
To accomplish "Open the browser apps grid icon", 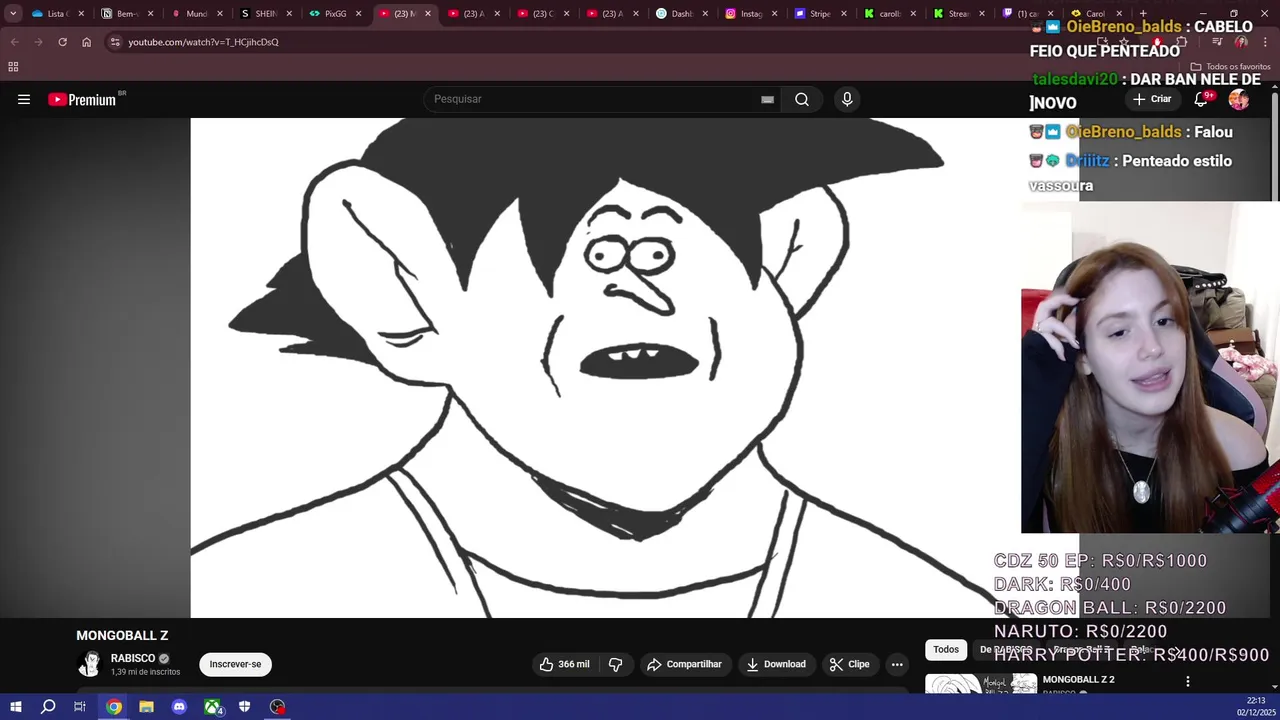I will 13,67.
